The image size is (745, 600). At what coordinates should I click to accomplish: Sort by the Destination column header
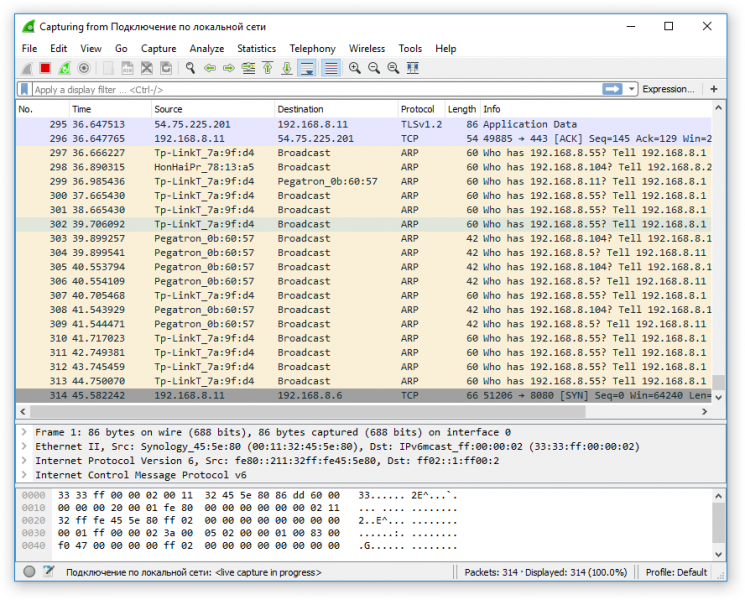336,109
